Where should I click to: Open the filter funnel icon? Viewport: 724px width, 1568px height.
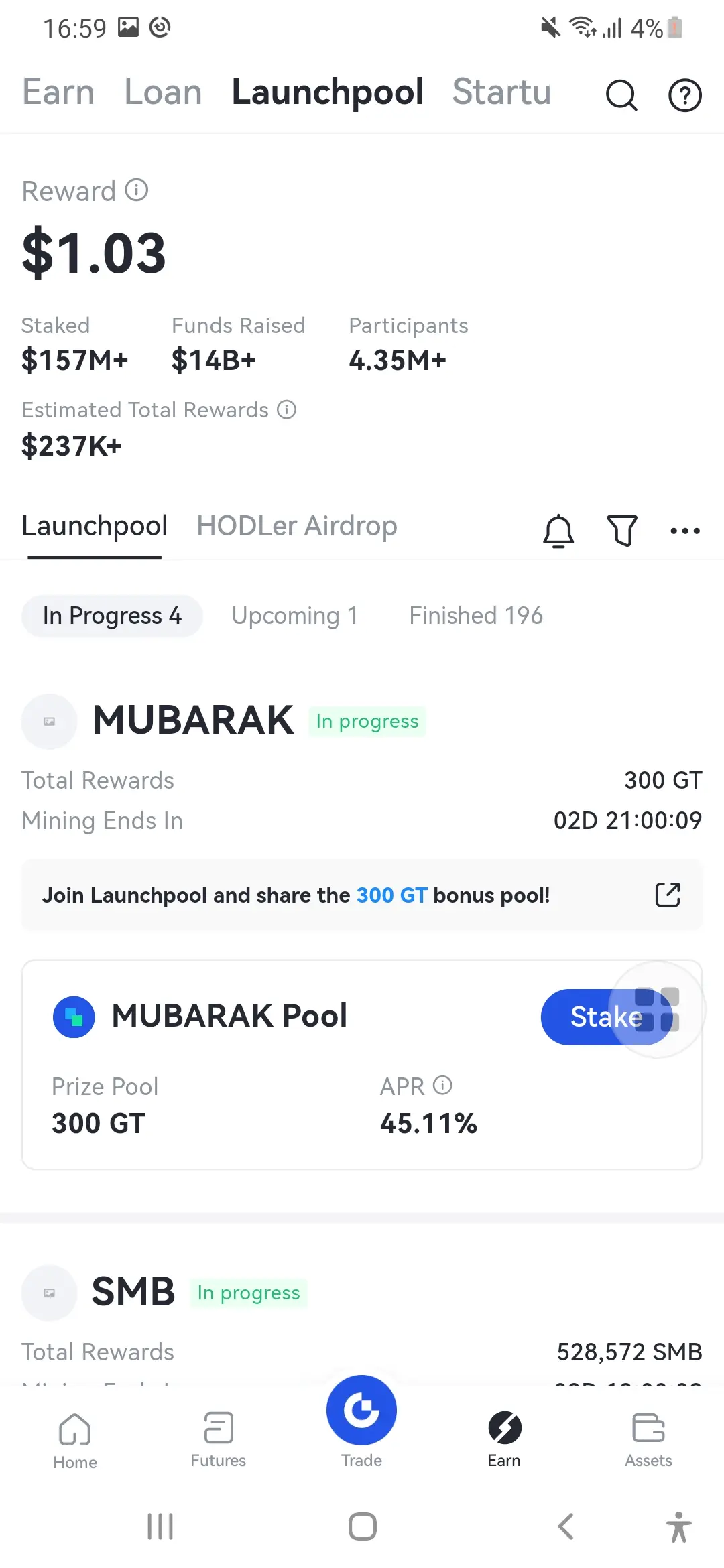[x=621, y=531]
